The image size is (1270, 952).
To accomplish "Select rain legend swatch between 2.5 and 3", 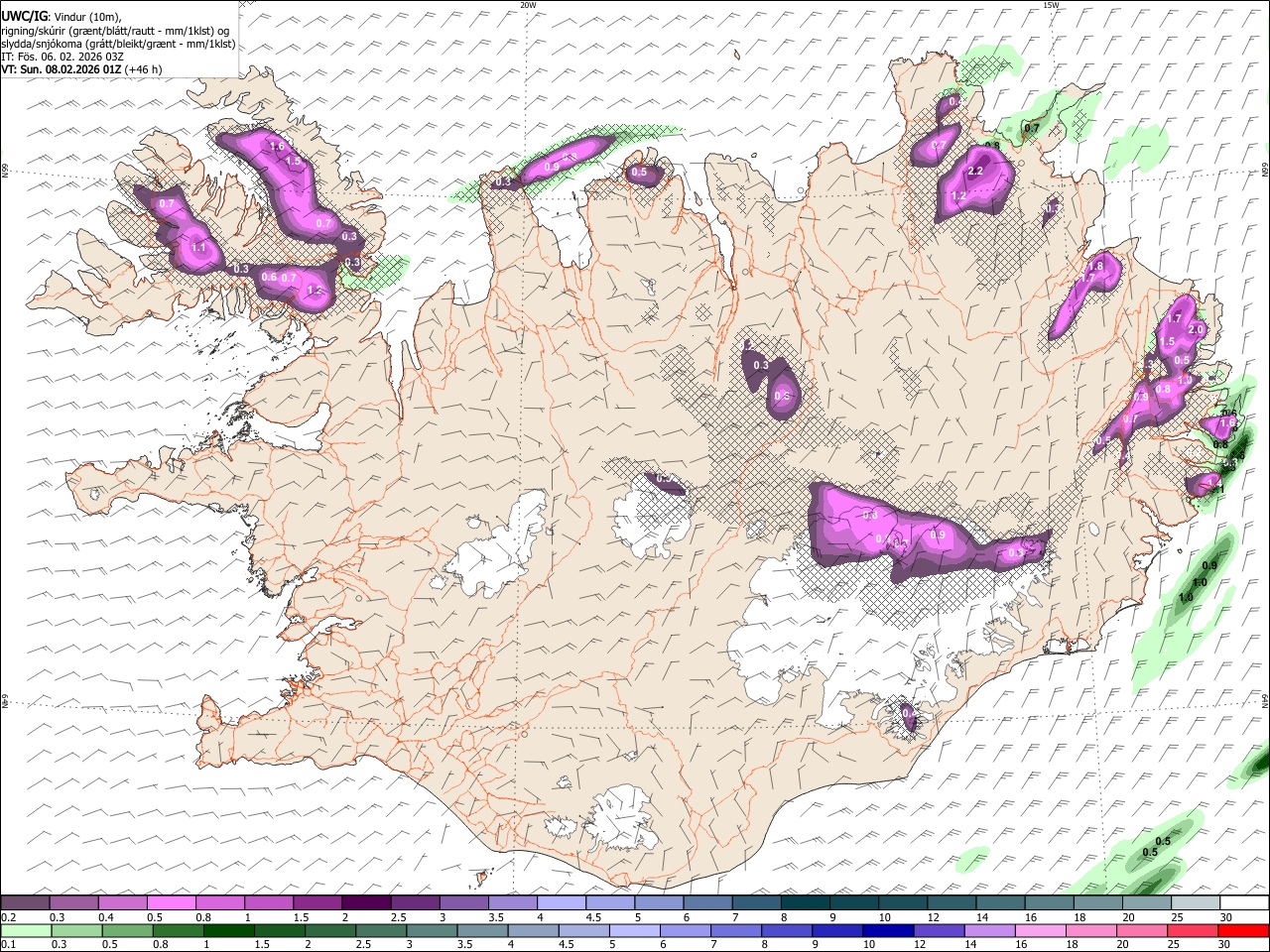I will point(381,930).
